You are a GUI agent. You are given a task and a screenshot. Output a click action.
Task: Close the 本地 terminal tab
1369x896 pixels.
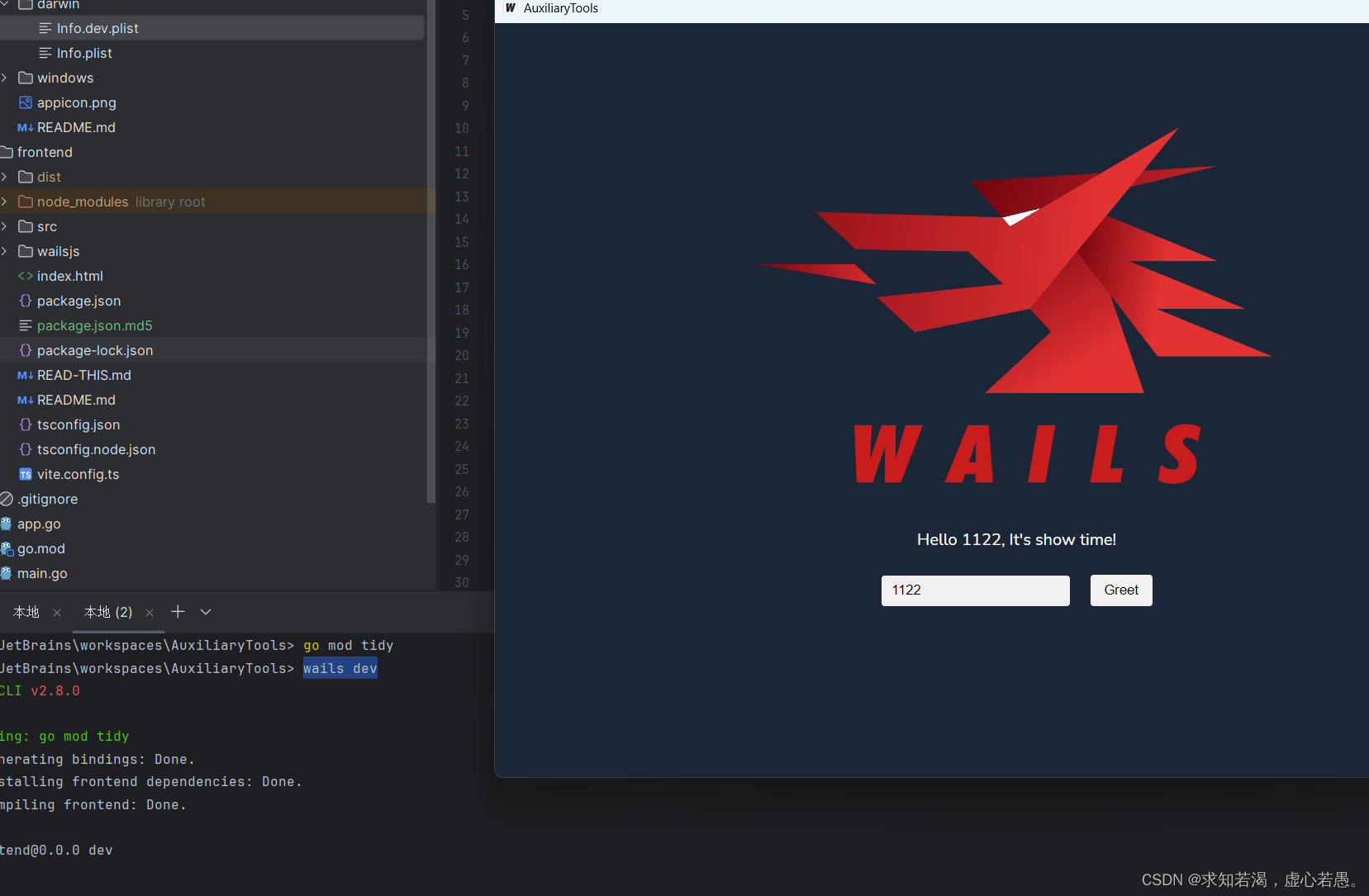point(56,612)
